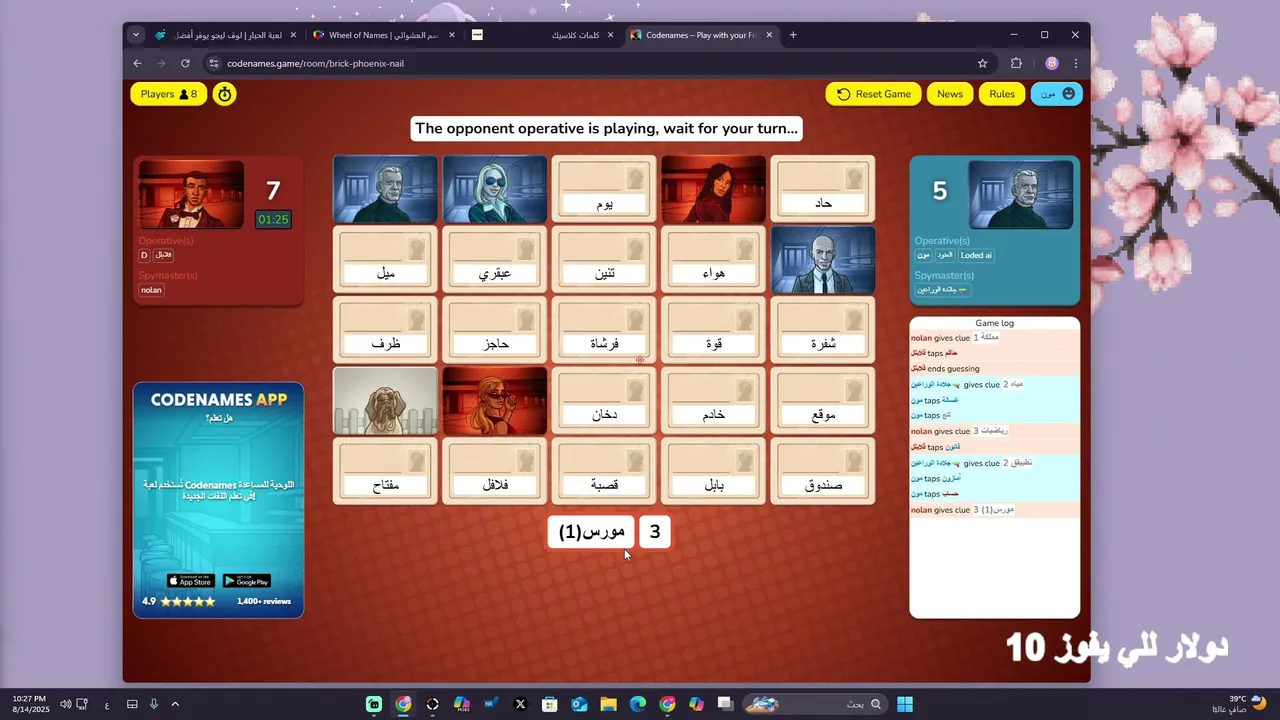Click the clue word مورس(1)
Viewport: 1280px width, 720px height.
(x=591, y=532)
